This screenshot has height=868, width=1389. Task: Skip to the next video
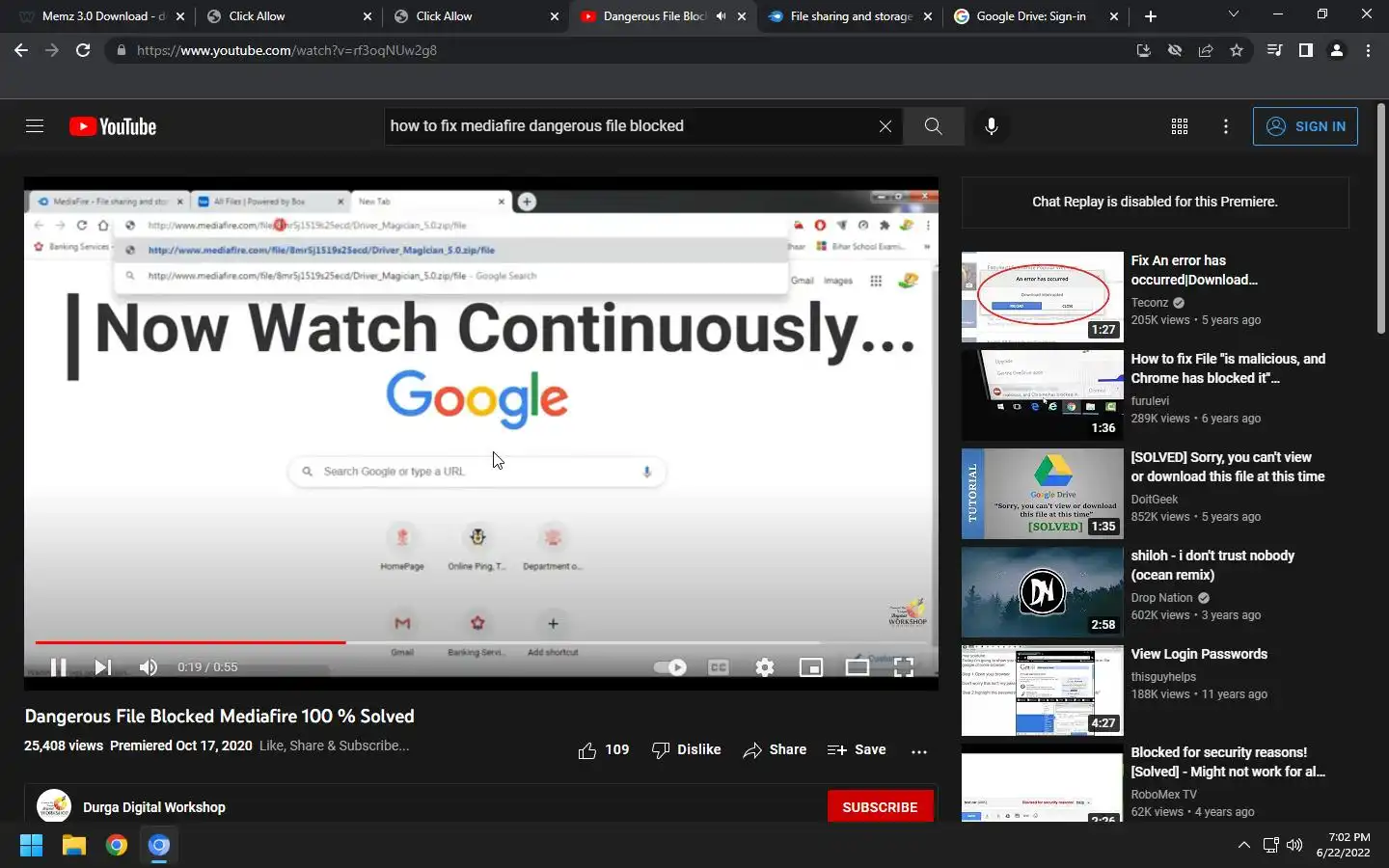103,667
